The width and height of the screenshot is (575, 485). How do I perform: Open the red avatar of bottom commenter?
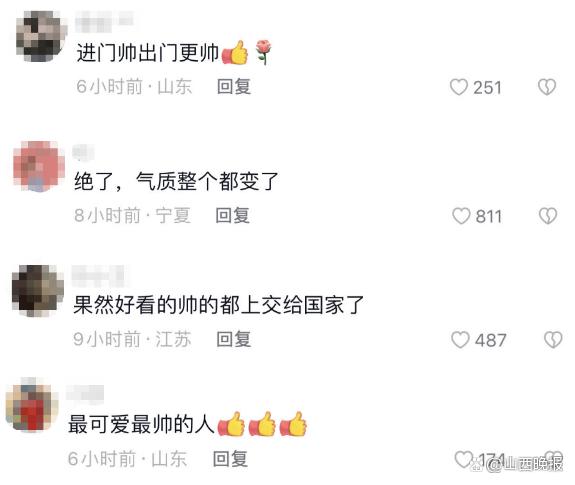pyautogui.click(x=32, y=404)
